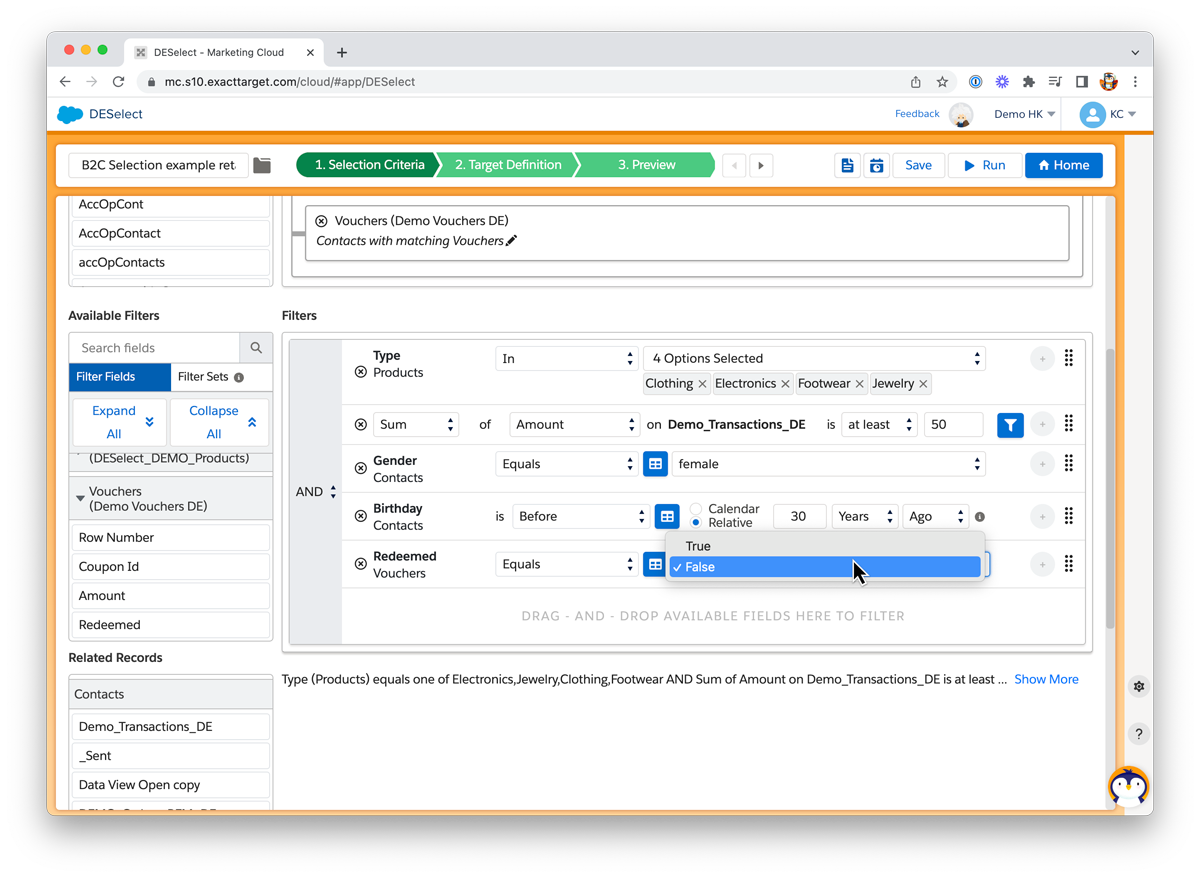This screenshot has height=877, width=1200.
Task: Click the data extension icon next to Gender value
Action: click(x=655, y=464)
